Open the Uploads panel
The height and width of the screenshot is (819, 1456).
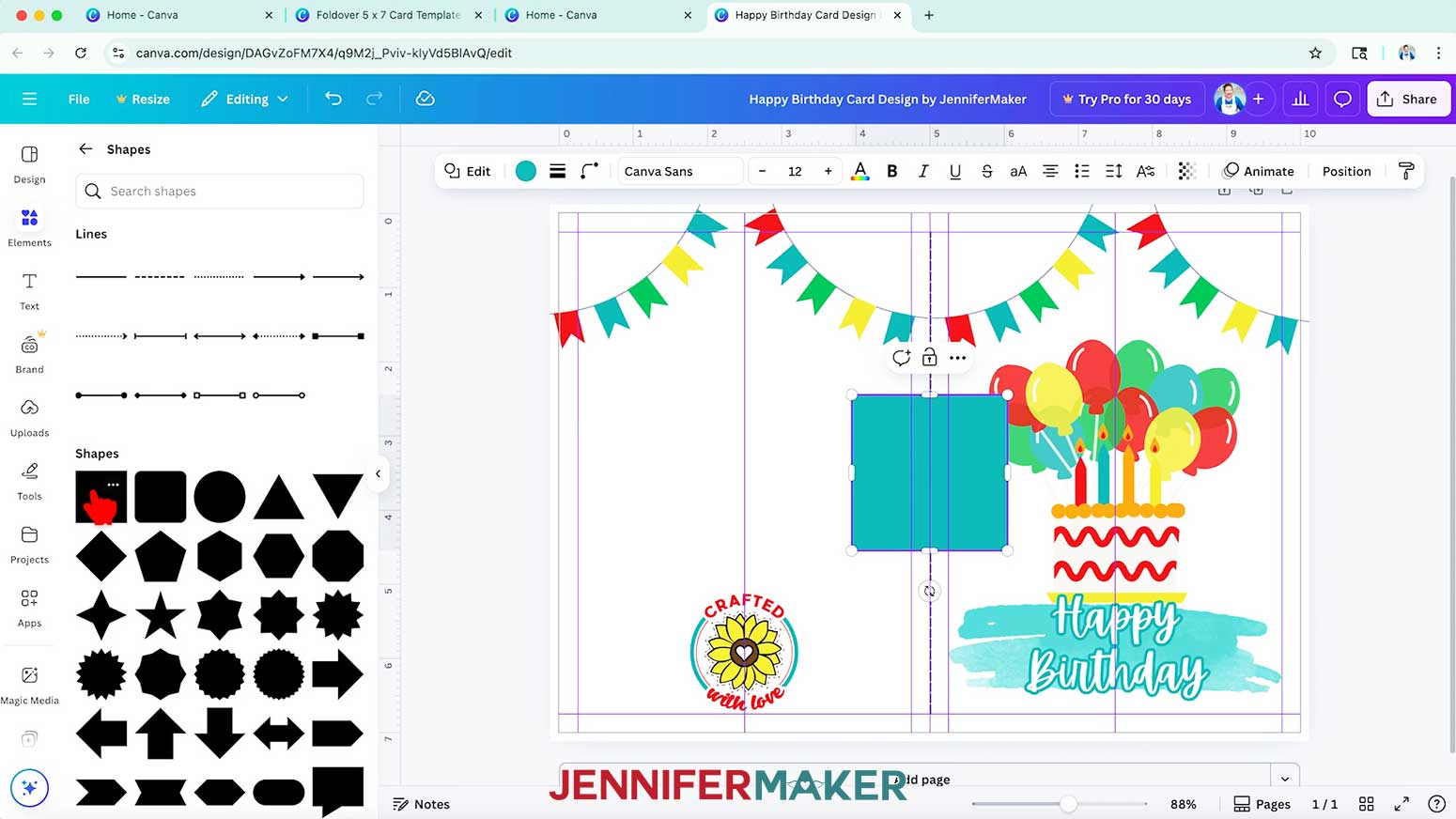(29, 417)
